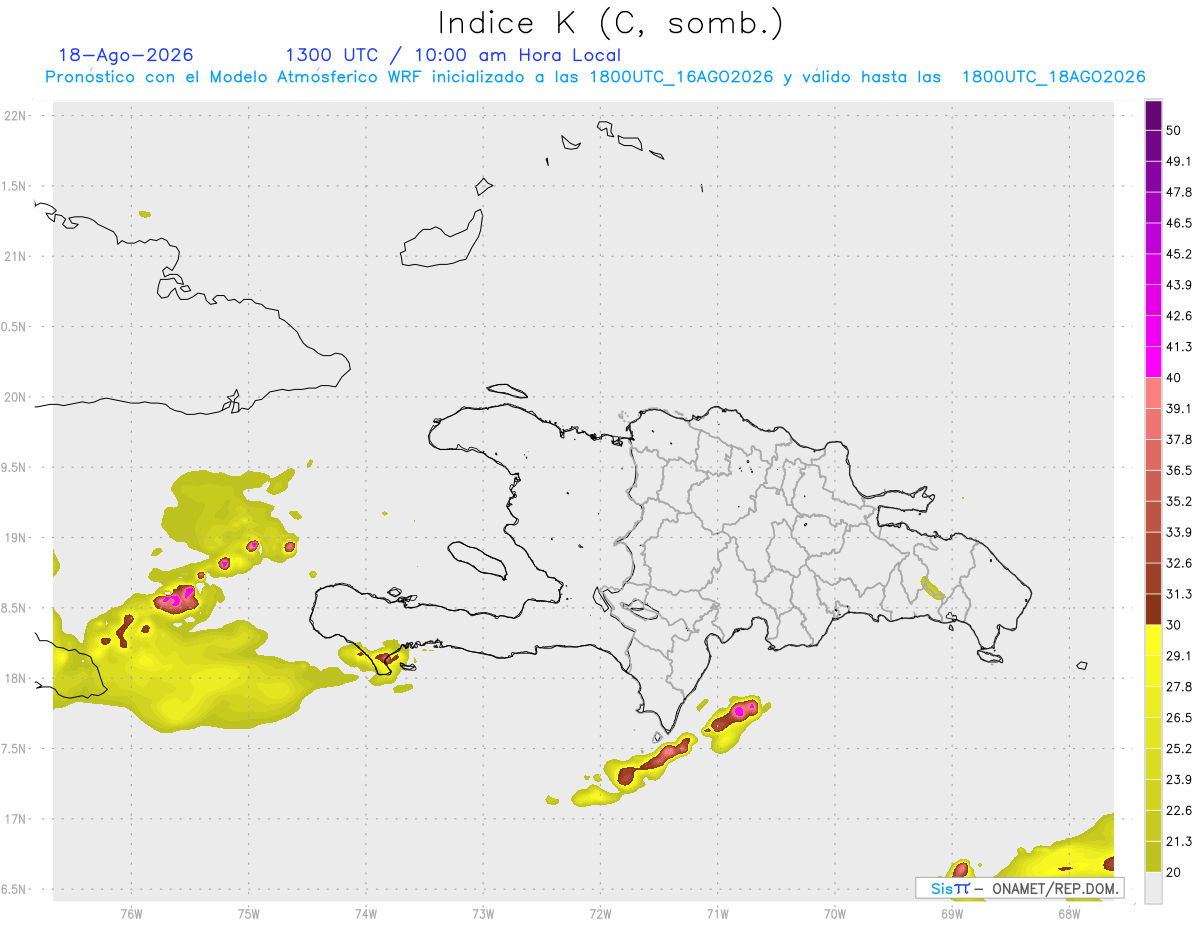Screen dimensions: 1200x927
Task: Select the date label '18-Ago-2026'
Action: 126,55
